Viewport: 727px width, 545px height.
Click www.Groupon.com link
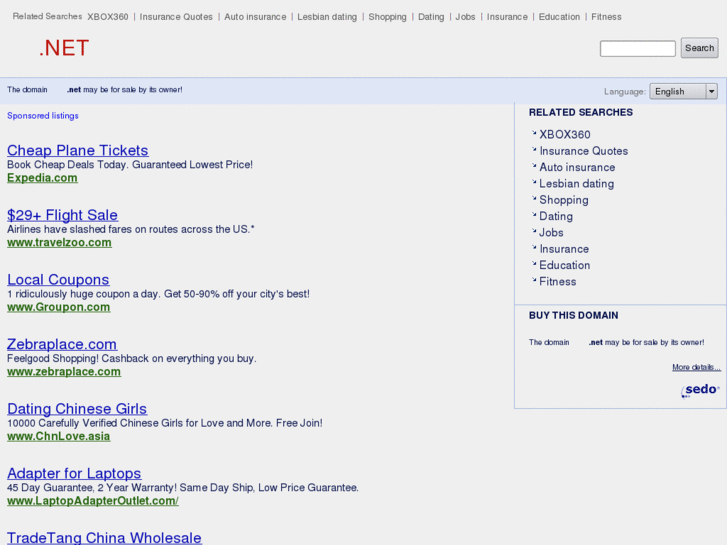58,307
